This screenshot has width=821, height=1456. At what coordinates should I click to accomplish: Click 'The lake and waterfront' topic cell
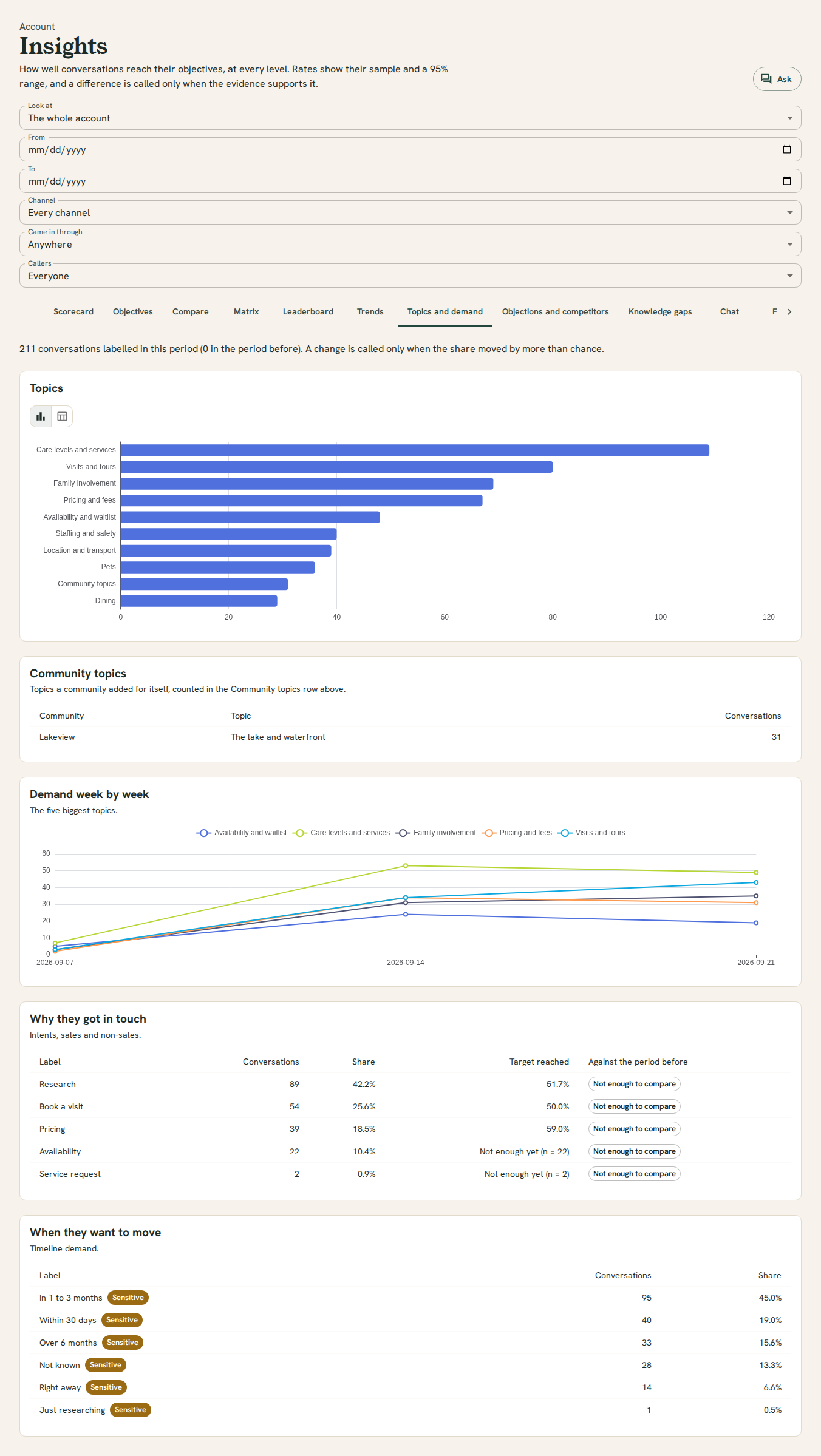pos(278,737)
